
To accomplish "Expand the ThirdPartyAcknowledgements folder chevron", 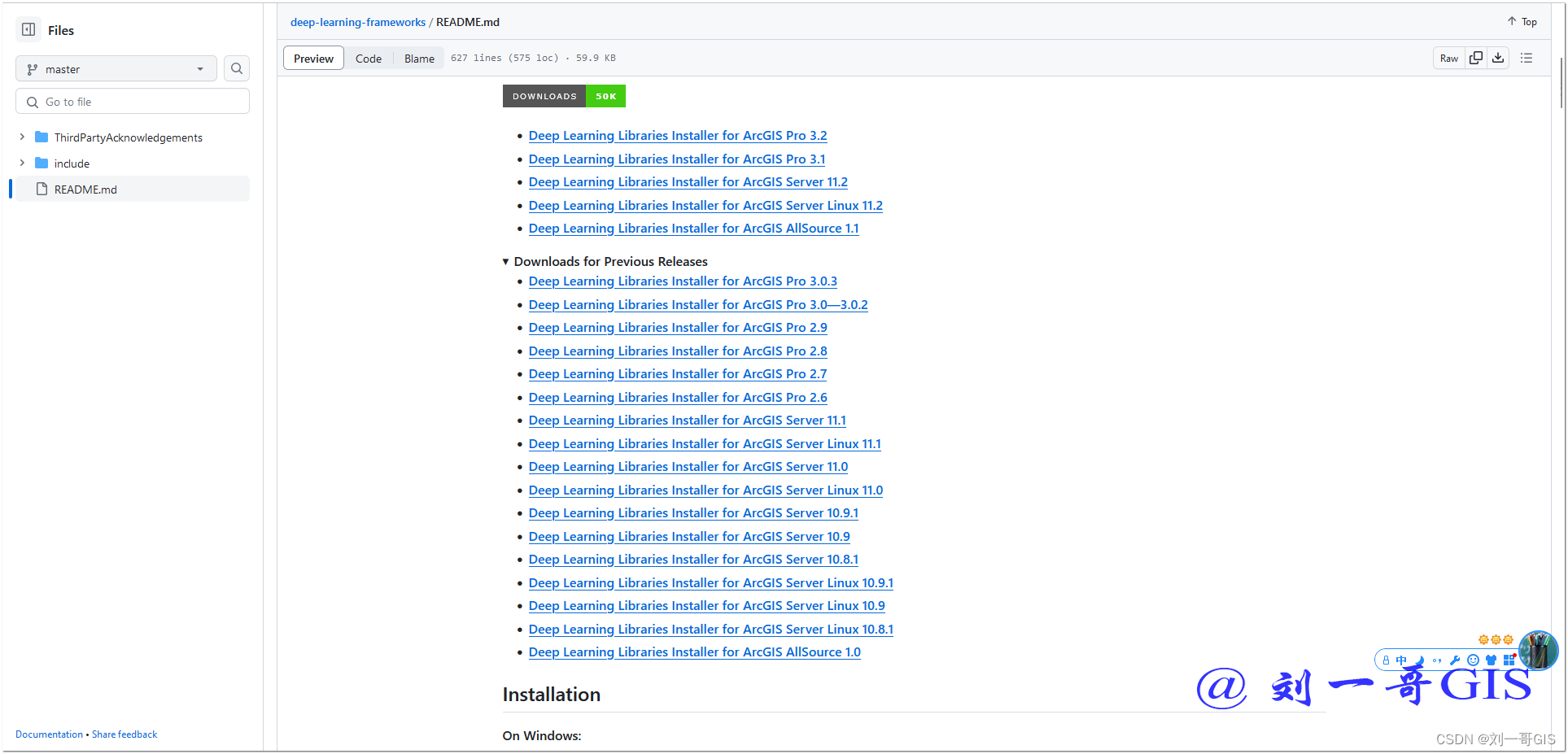I will [22, 137].
